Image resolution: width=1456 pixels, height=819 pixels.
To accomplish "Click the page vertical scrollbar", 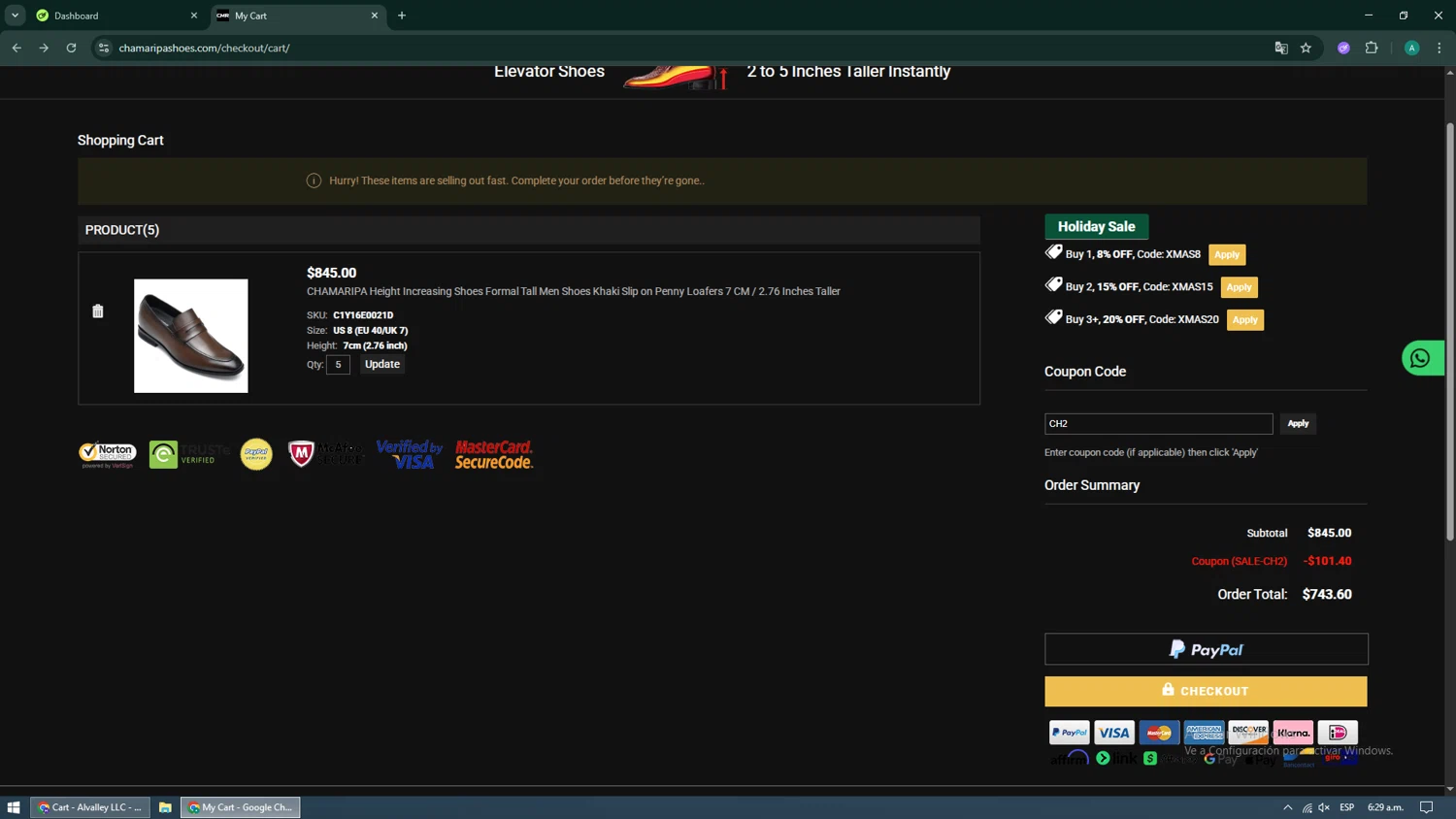I will (1450, 330).
